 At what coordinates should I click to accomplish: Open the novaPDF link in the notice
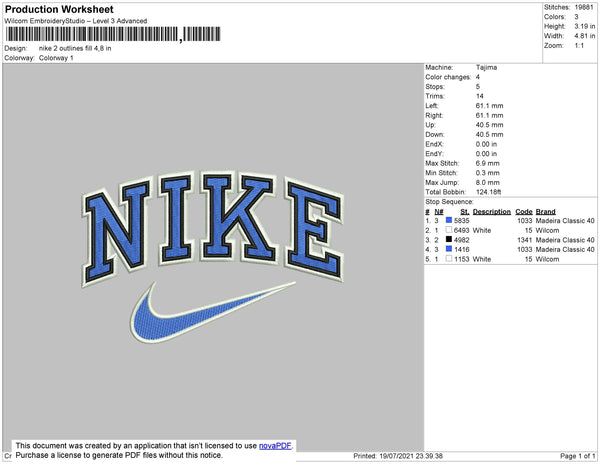[275, 446]
